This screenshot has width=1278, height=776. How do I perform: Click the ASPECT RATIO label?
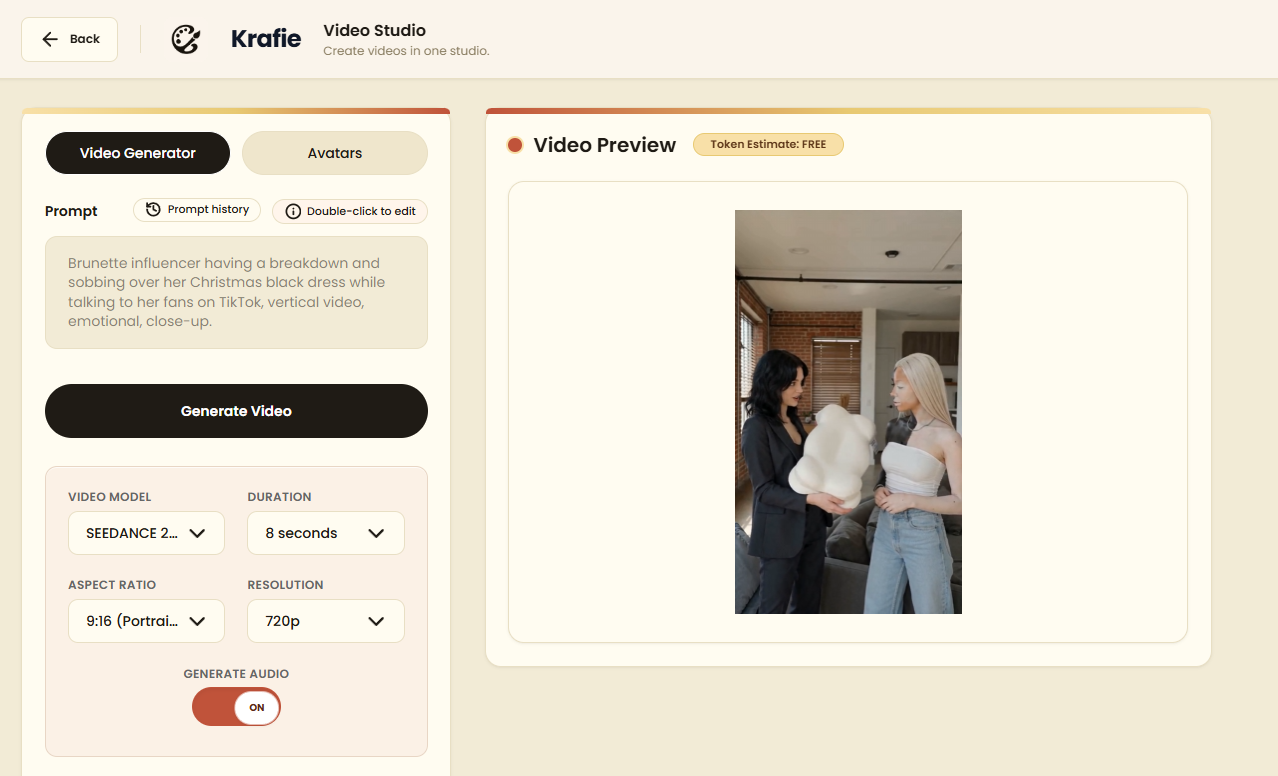click(112, 585)
